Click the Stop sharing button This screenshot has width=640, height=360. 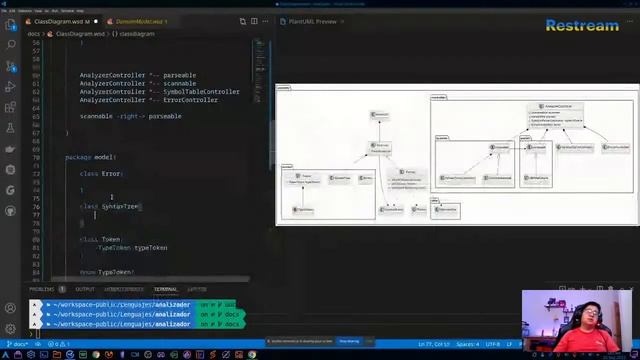(x=349, y=341)
